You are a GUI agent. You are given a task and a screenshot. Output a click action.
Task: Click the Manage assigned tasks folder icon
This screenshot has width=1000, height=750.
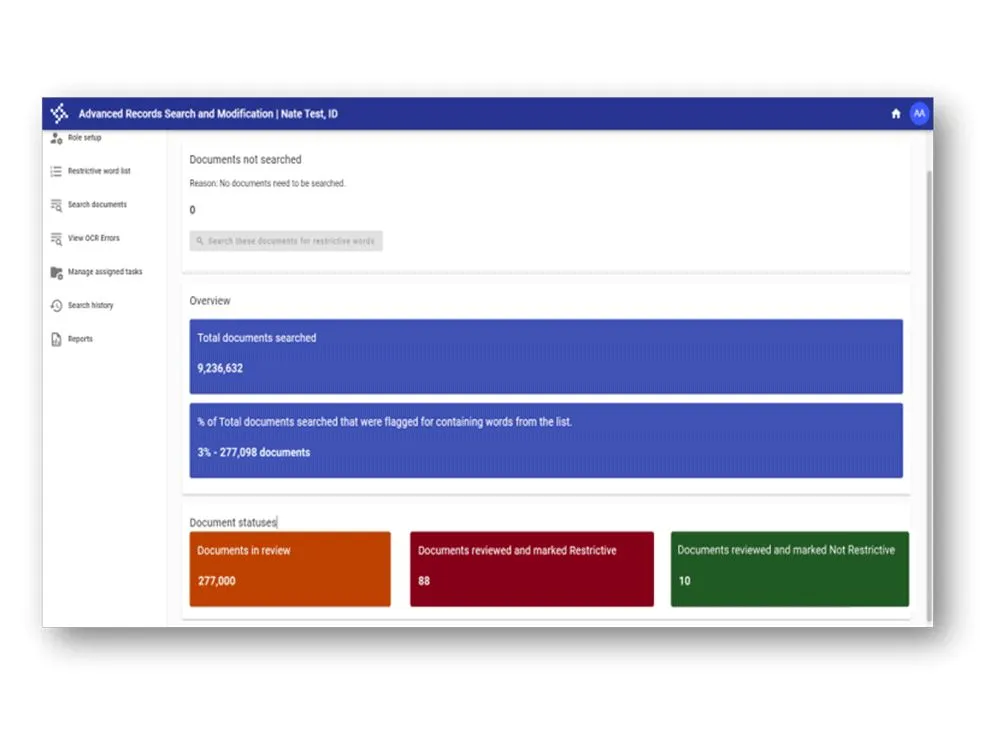tap(57, 272)
